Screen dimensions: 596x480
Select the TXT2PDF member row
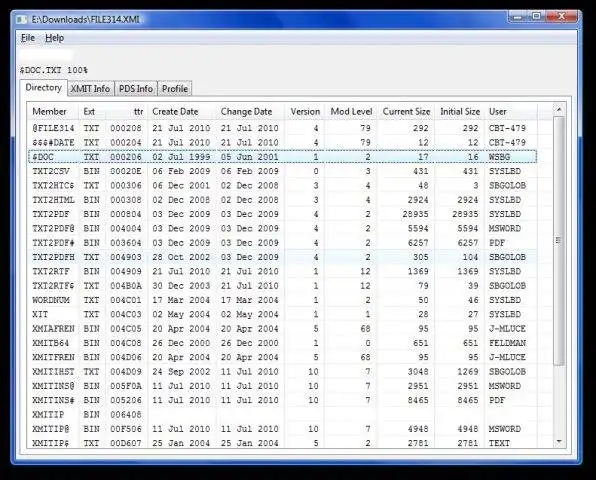coord(282,214)
